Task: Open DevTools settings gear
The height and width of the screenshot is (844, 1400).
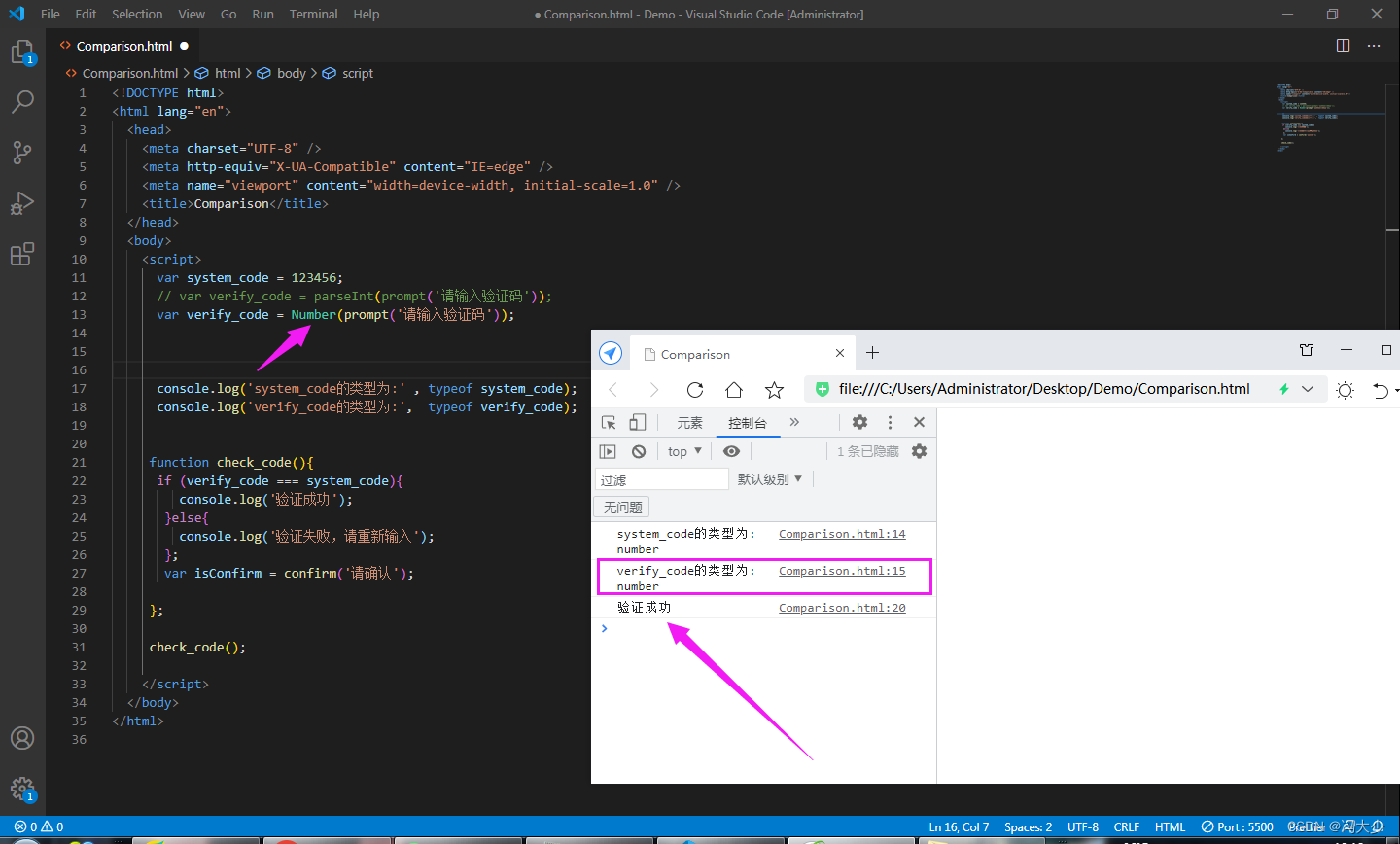Action: [x=859, y=422]
